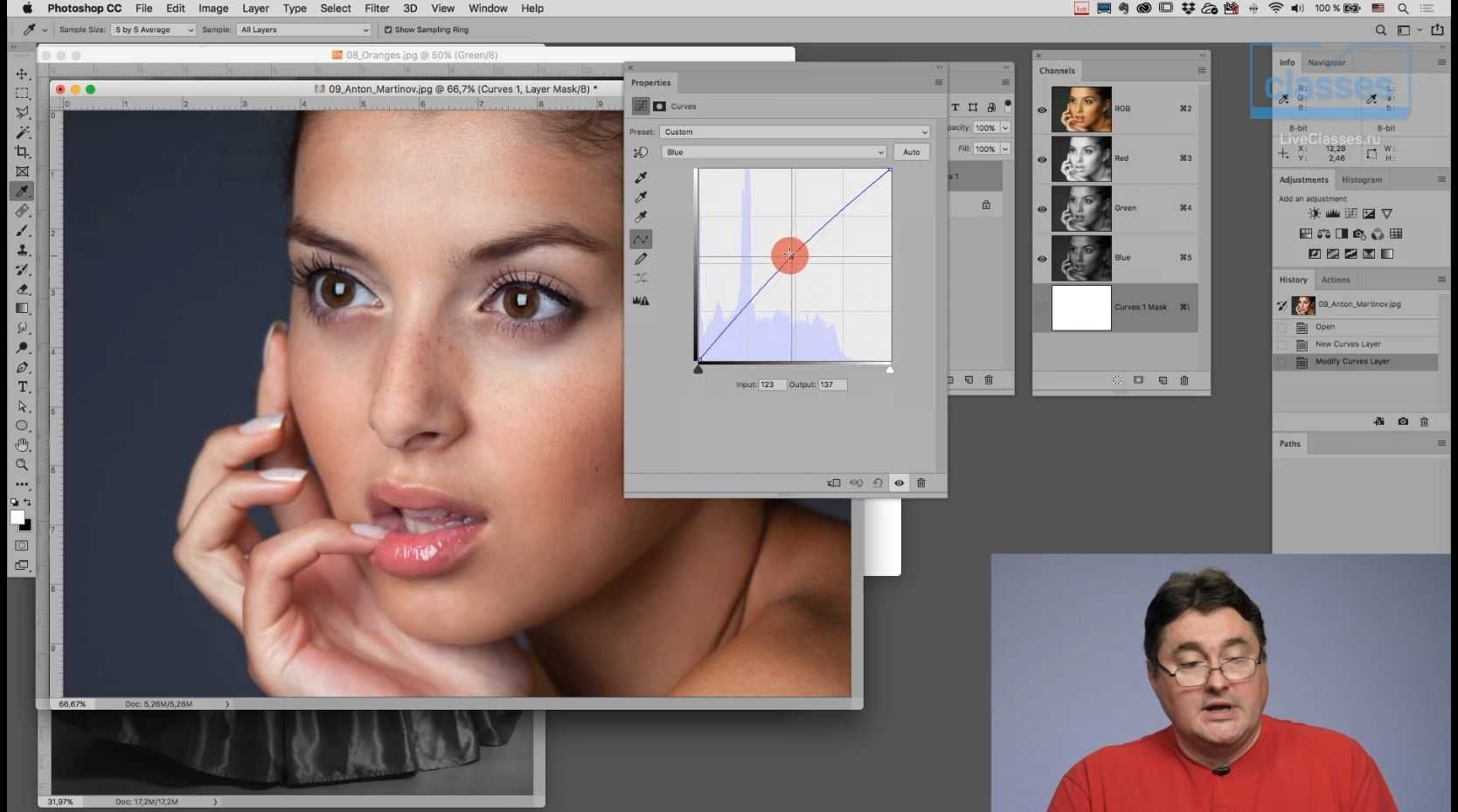Click the curve Output value field
1458x812 pixels.
pyautogui.click(x=832, y=385)
